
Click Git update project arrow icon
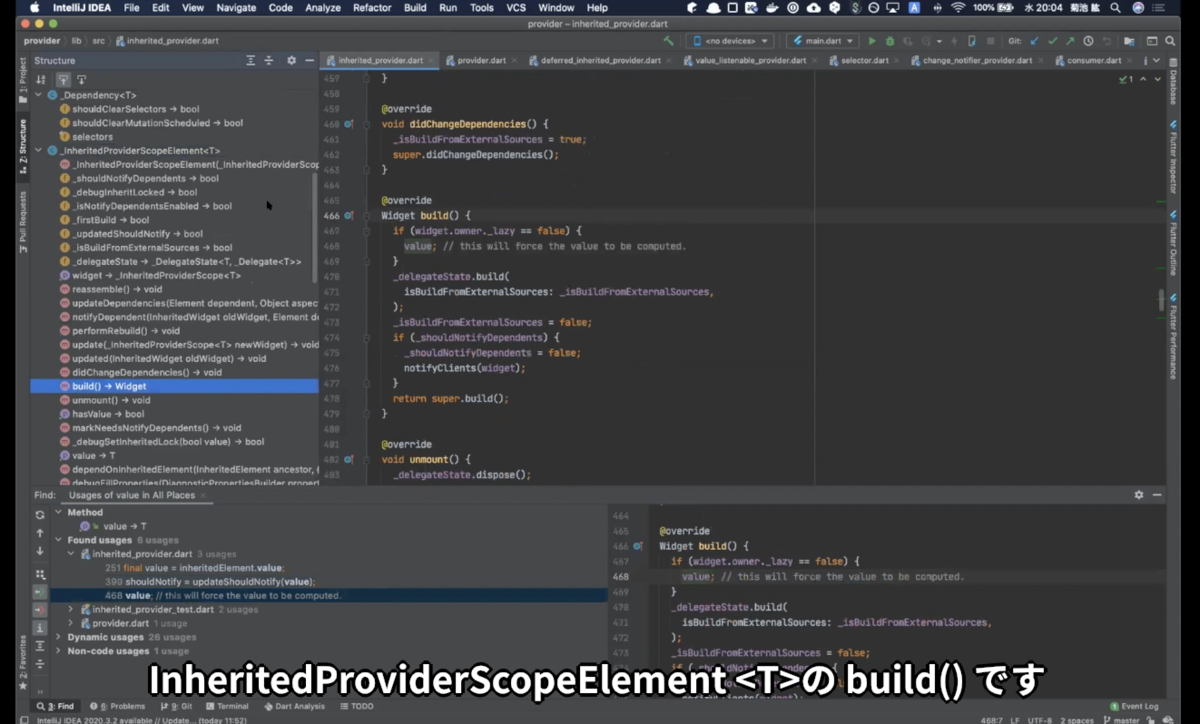1034,41
